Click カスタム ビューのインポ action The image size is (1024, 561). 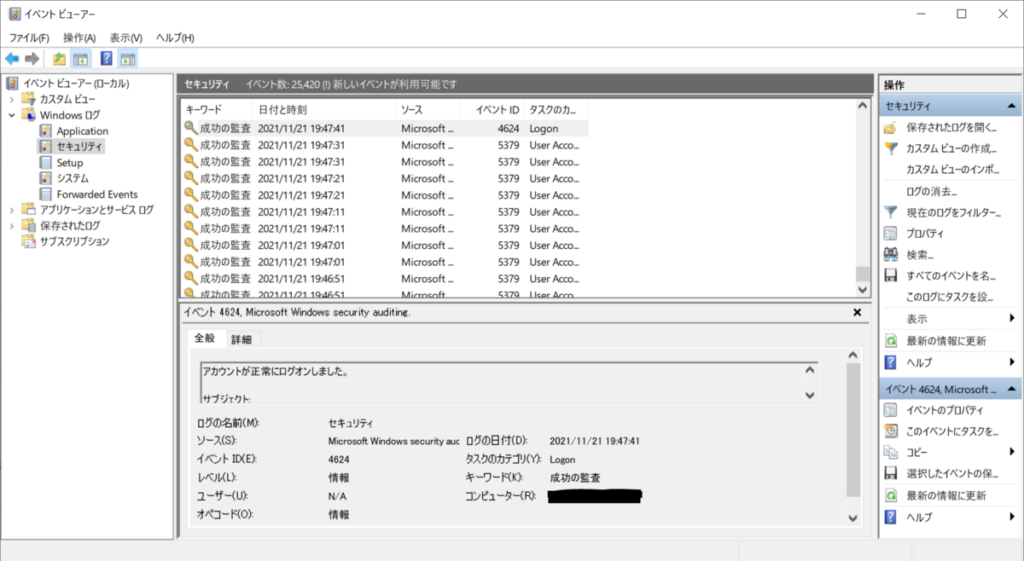[x=952, y=170]
